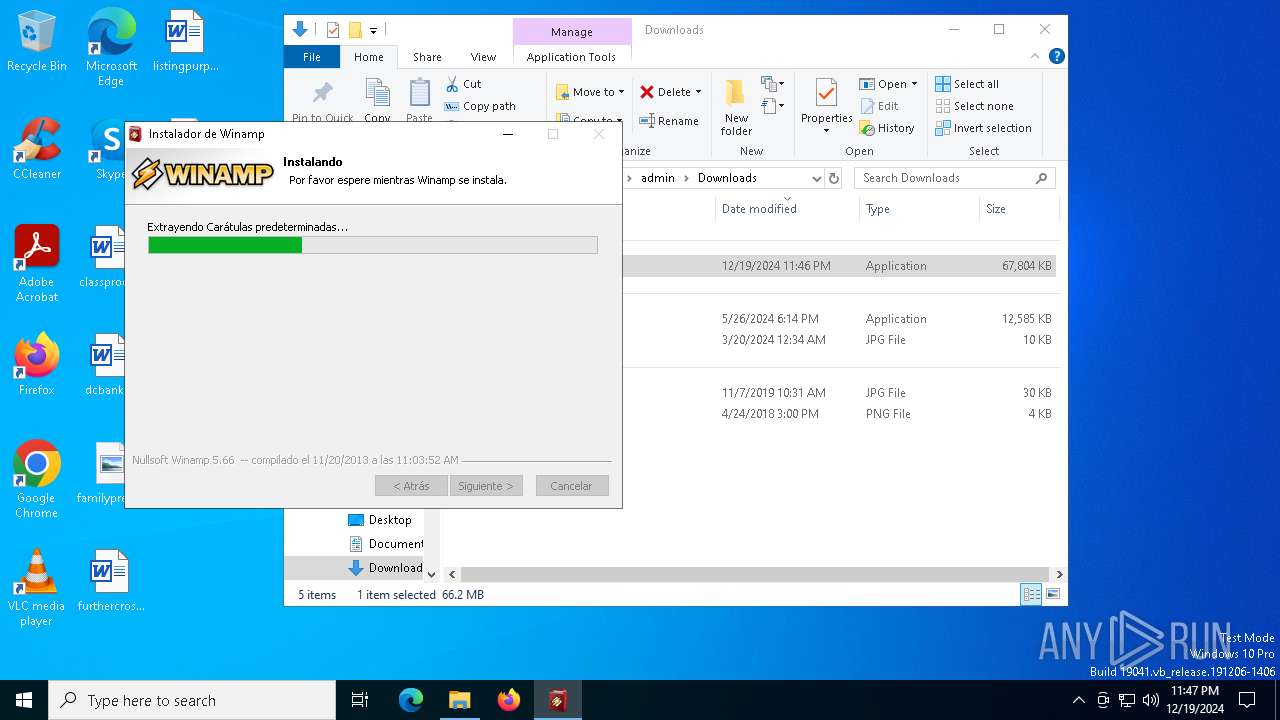Viewport: 1280px width, 720px height.
Task: Switch to details view in Explorer status bar
Action: [1031, 594]
